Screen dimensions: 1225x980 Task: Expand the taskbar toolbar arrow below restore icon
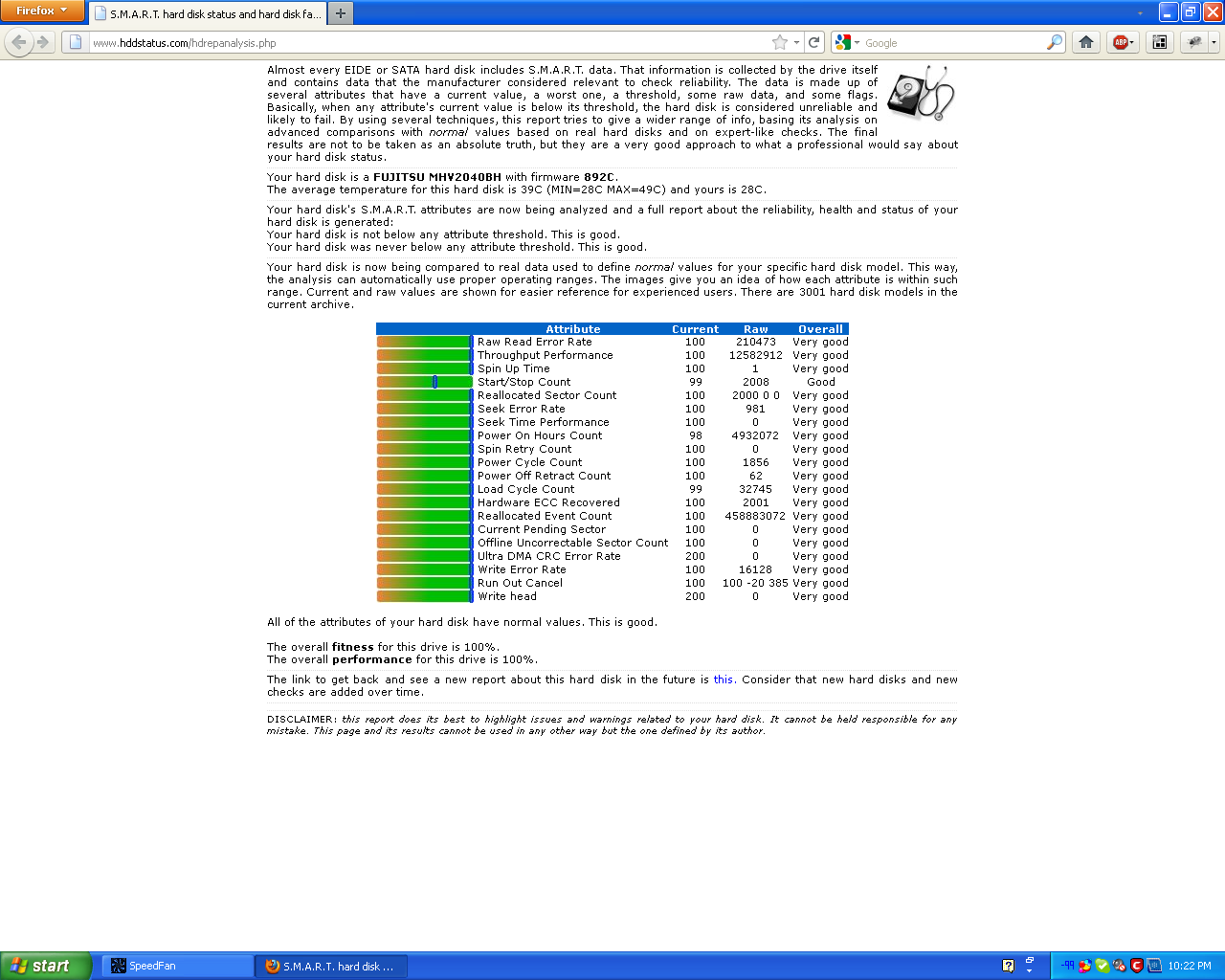1030,971
